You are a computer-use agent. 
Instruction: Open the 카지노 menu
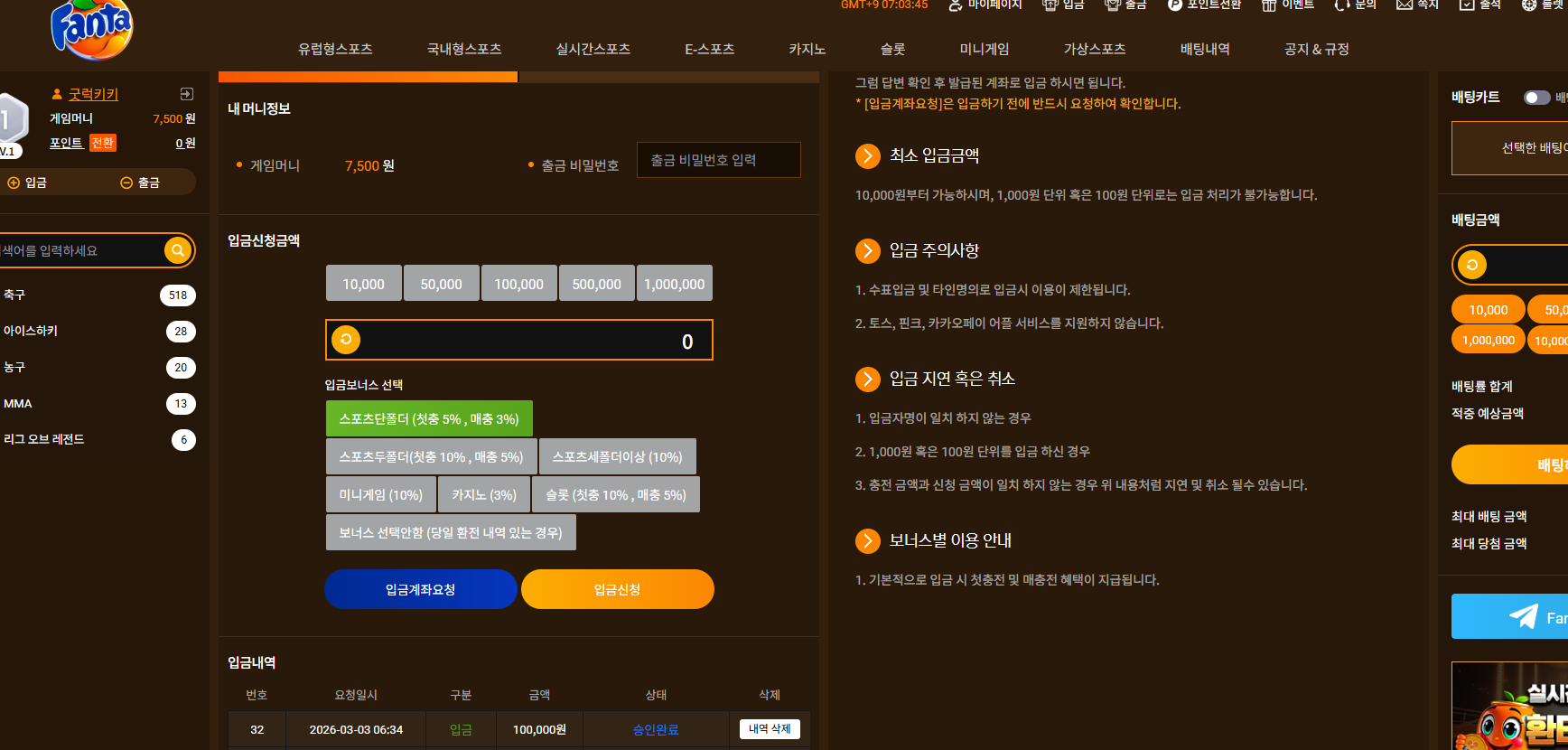[x=807, y=50]
